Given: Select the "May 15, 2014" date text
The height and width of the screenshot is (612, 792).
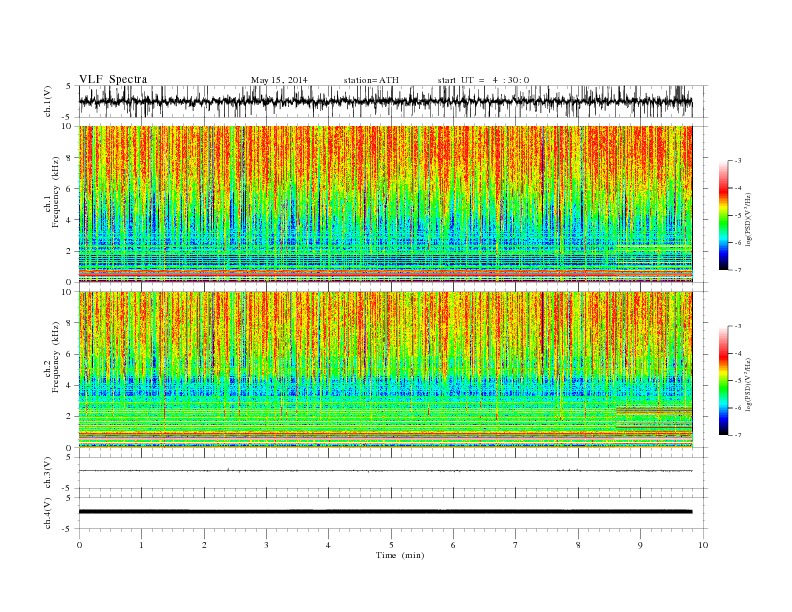Looking at the screenshot, I should click(x=279, y=80).
